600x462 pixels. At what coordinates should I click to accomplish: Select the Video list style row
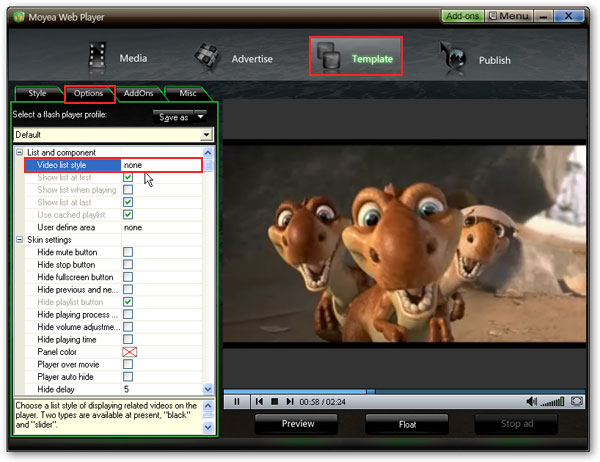(113, 165)
